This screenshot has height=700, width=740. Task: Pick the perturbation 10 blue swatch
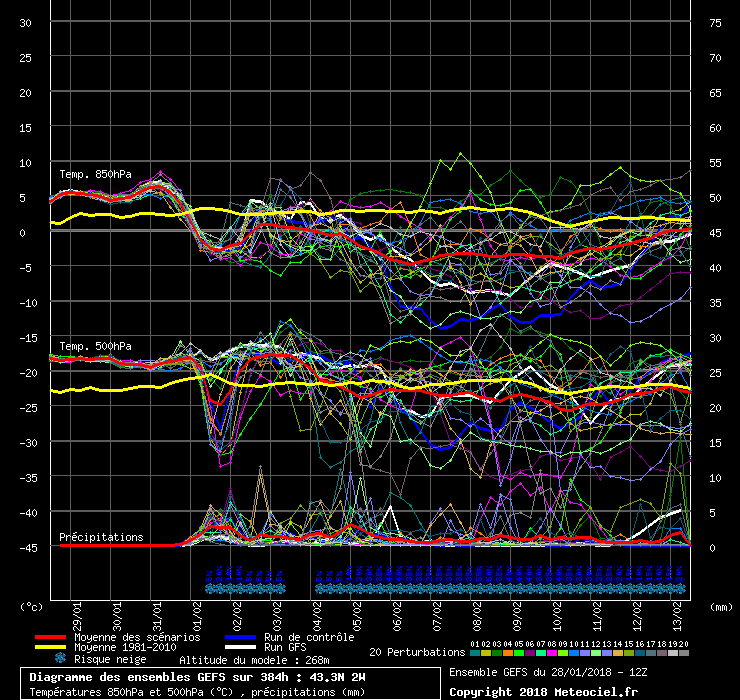(x=574, y=653)
